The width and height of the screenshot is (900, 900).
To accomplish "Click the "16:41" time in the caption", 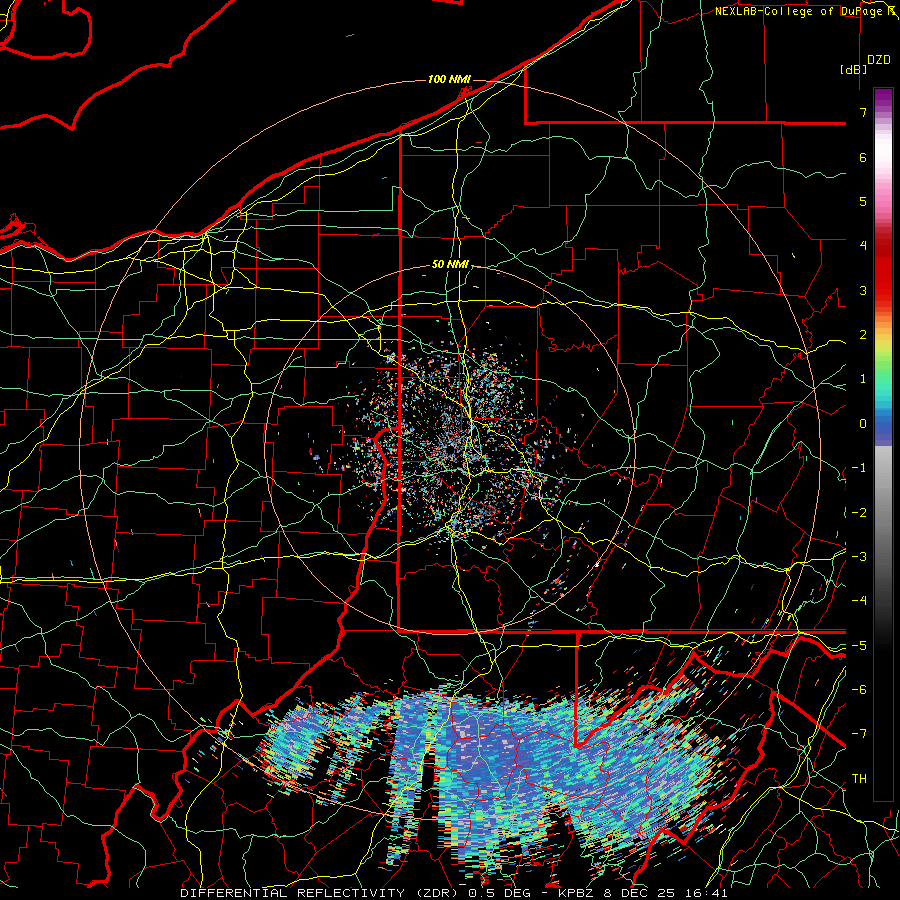I will point(708,893).
